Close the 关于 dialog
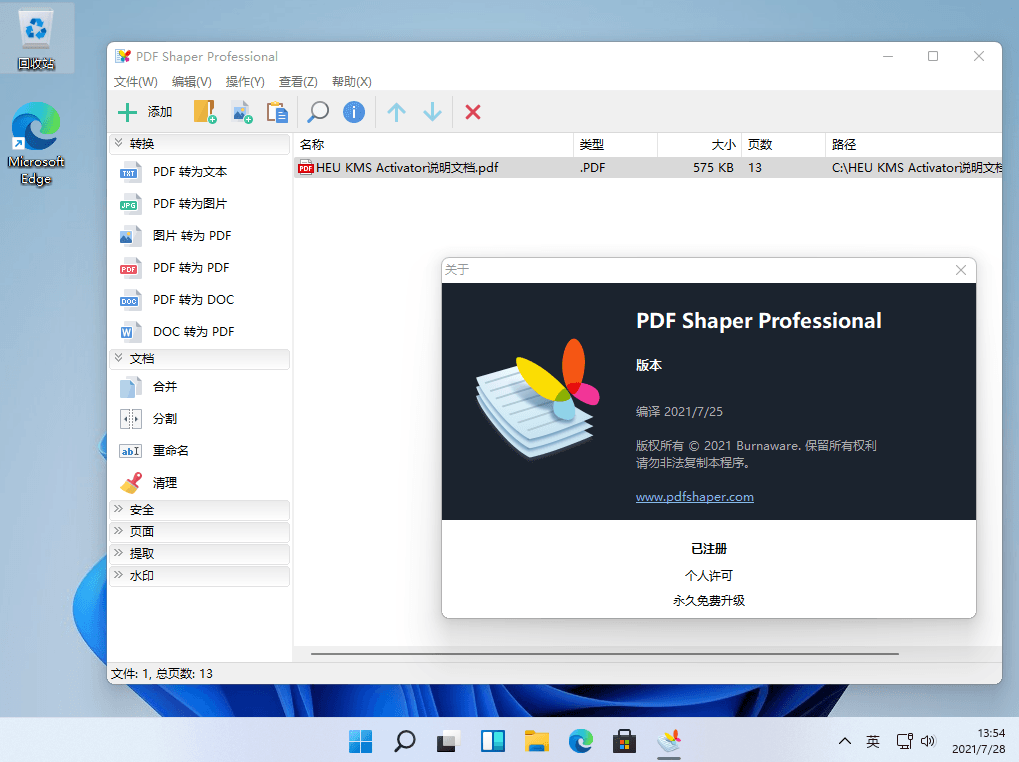The width and height of the screenshot is (1019, 762). click(961, 270)
